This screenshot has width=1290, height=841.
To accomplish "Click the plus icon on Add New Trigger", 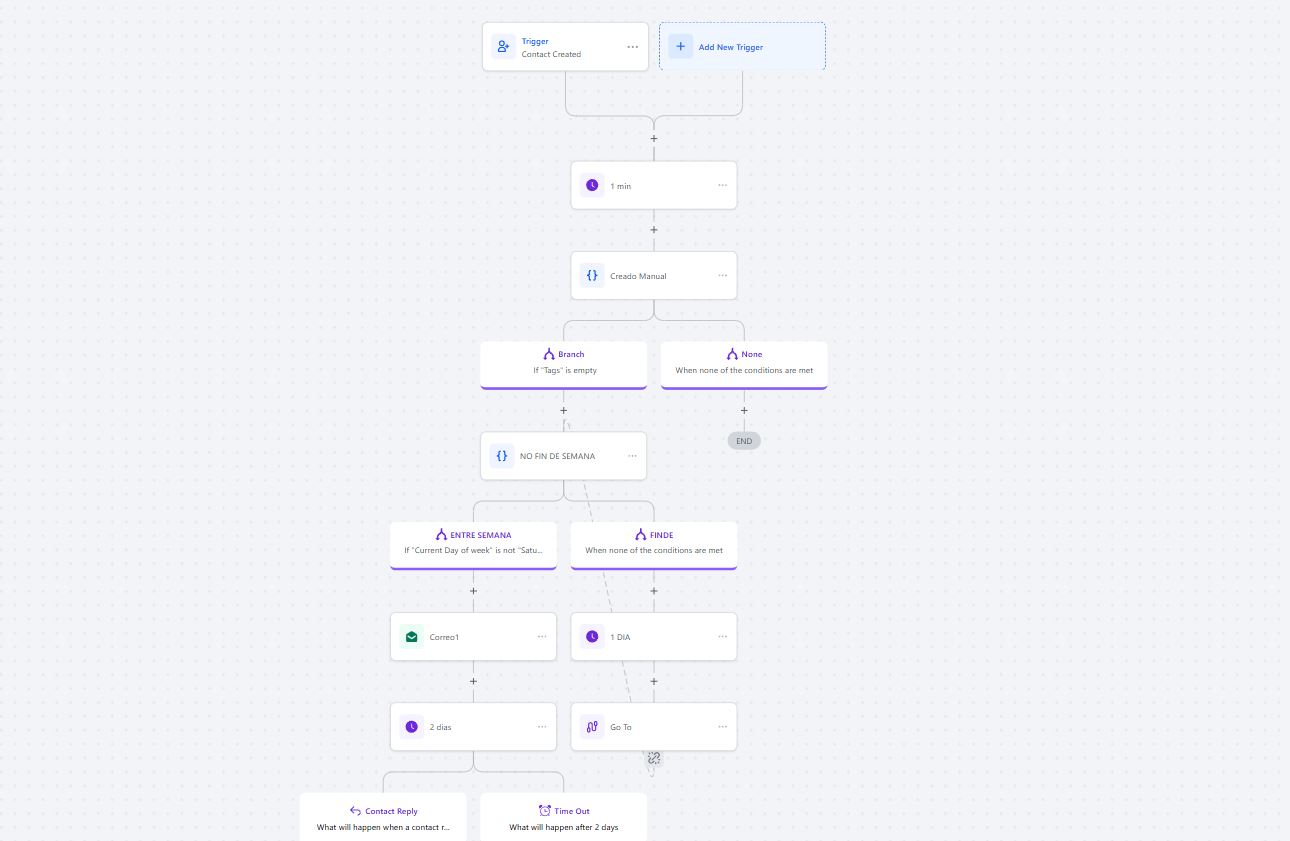I will [x=681, y=47].
